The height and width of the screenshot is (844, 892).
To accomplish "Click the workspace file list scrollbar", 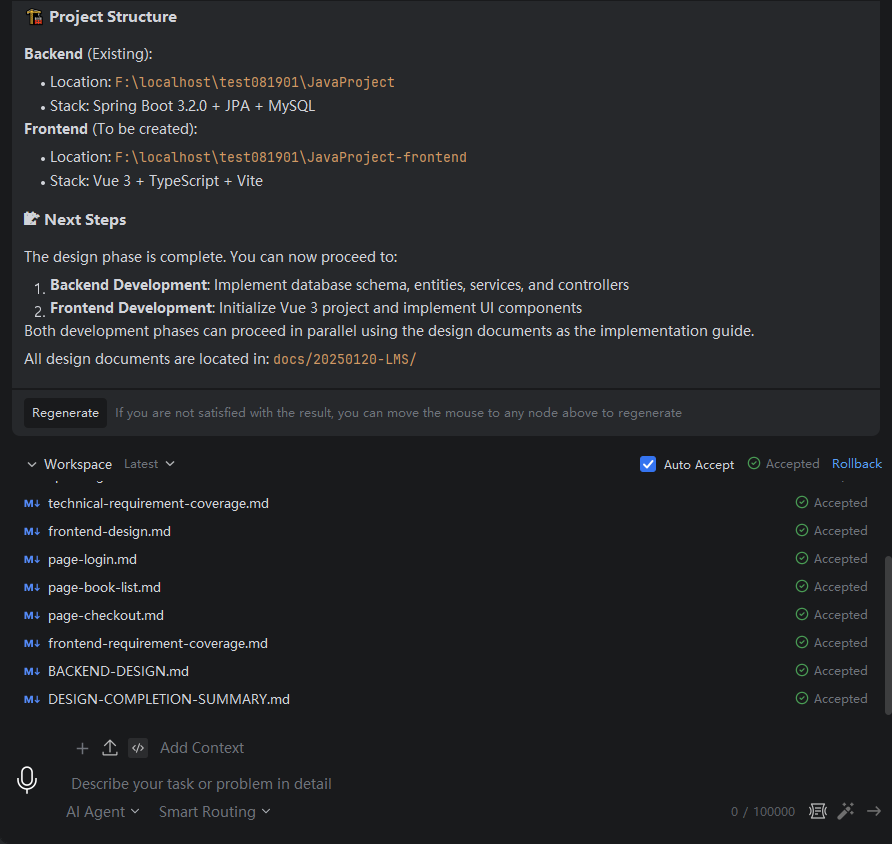I will (887, 634).
